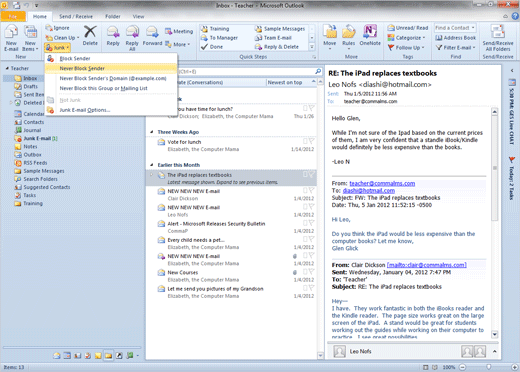Screen dimensions: 520x372
Task: Click the Ignore conversation icon
Action: (49, 28)
